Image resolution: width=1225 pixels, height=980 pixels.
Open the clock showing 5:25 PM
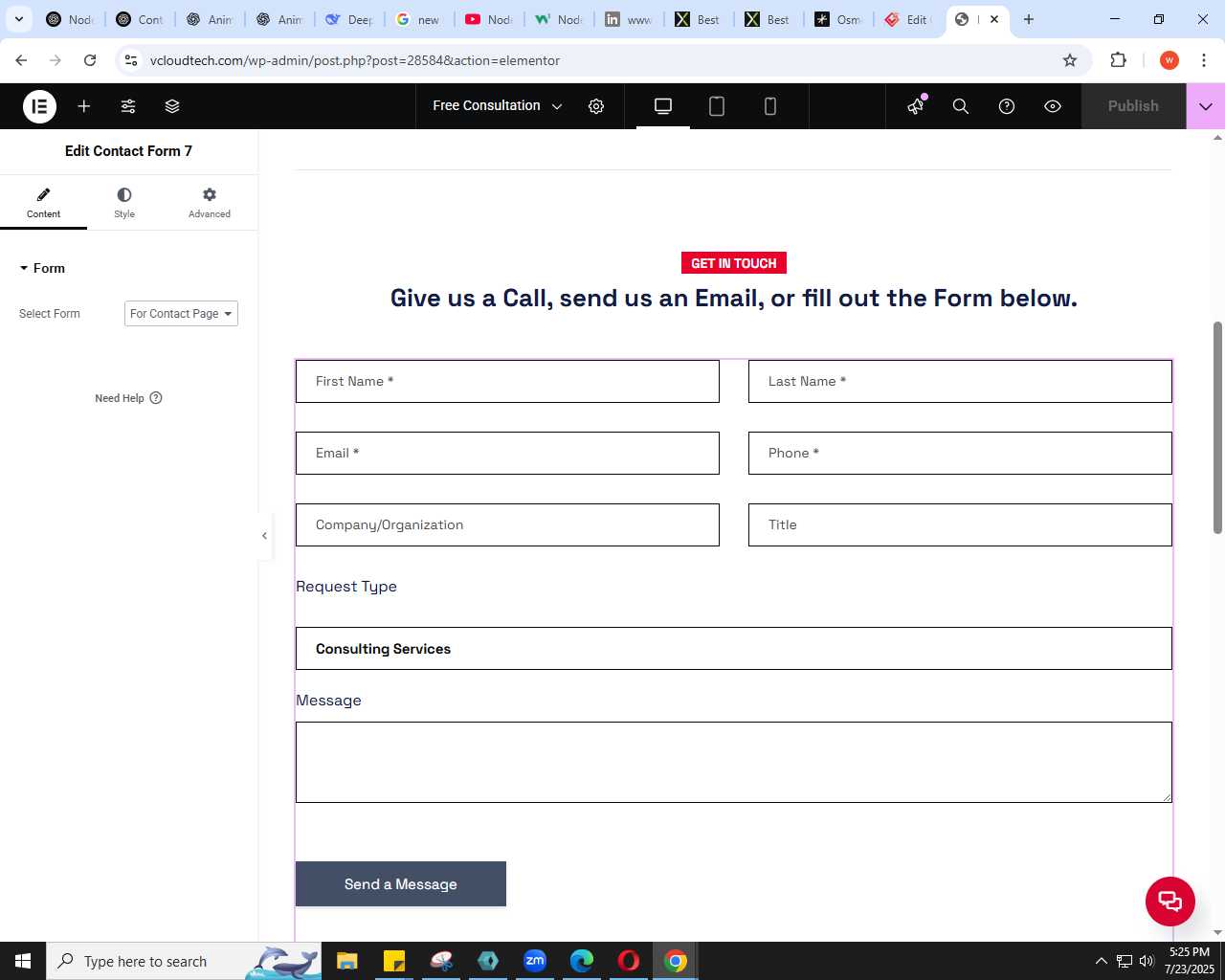click(x=1190, y=961)
